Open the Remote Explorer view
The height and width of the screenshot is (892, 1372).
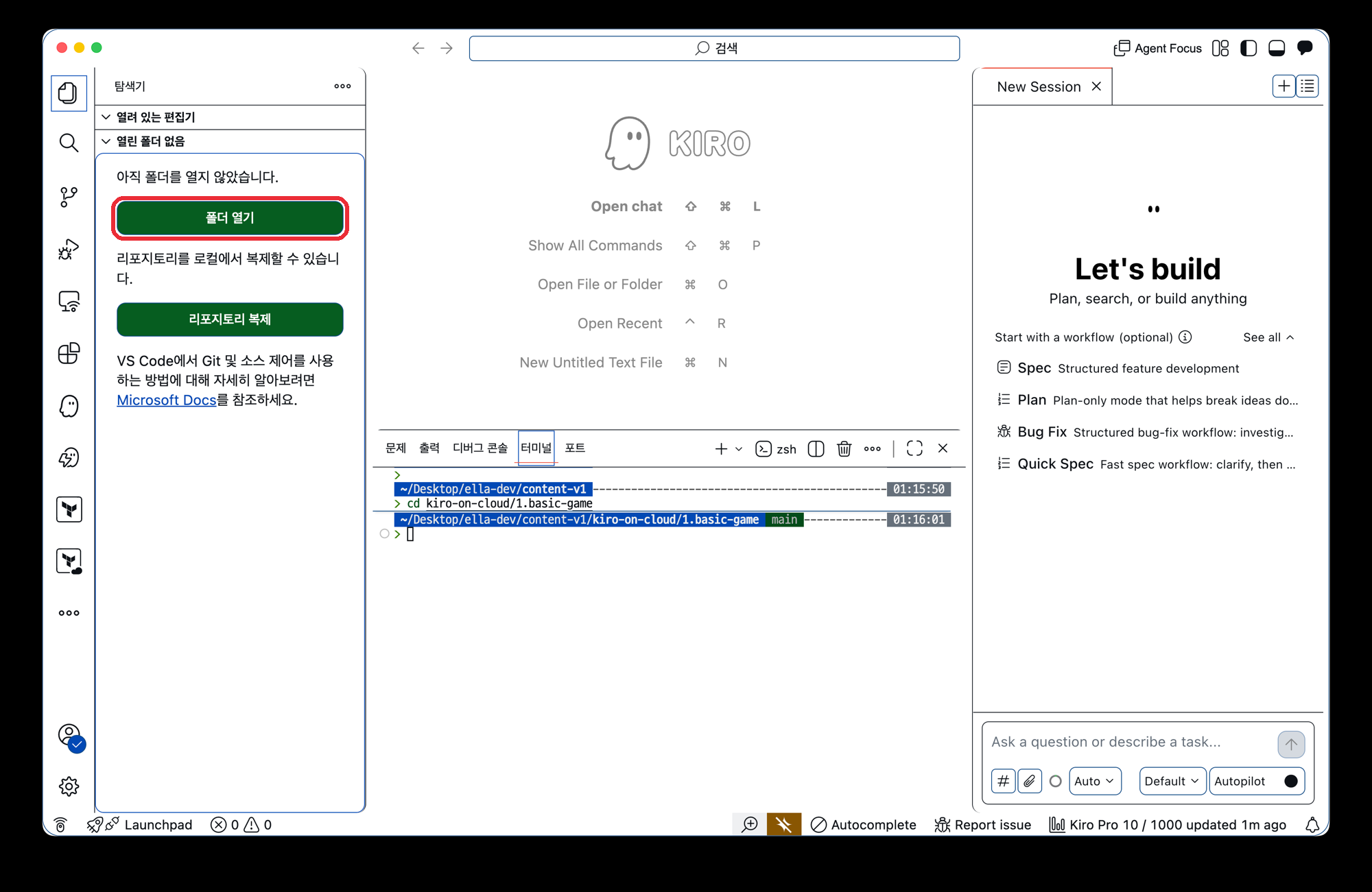[x=69, y=302]
